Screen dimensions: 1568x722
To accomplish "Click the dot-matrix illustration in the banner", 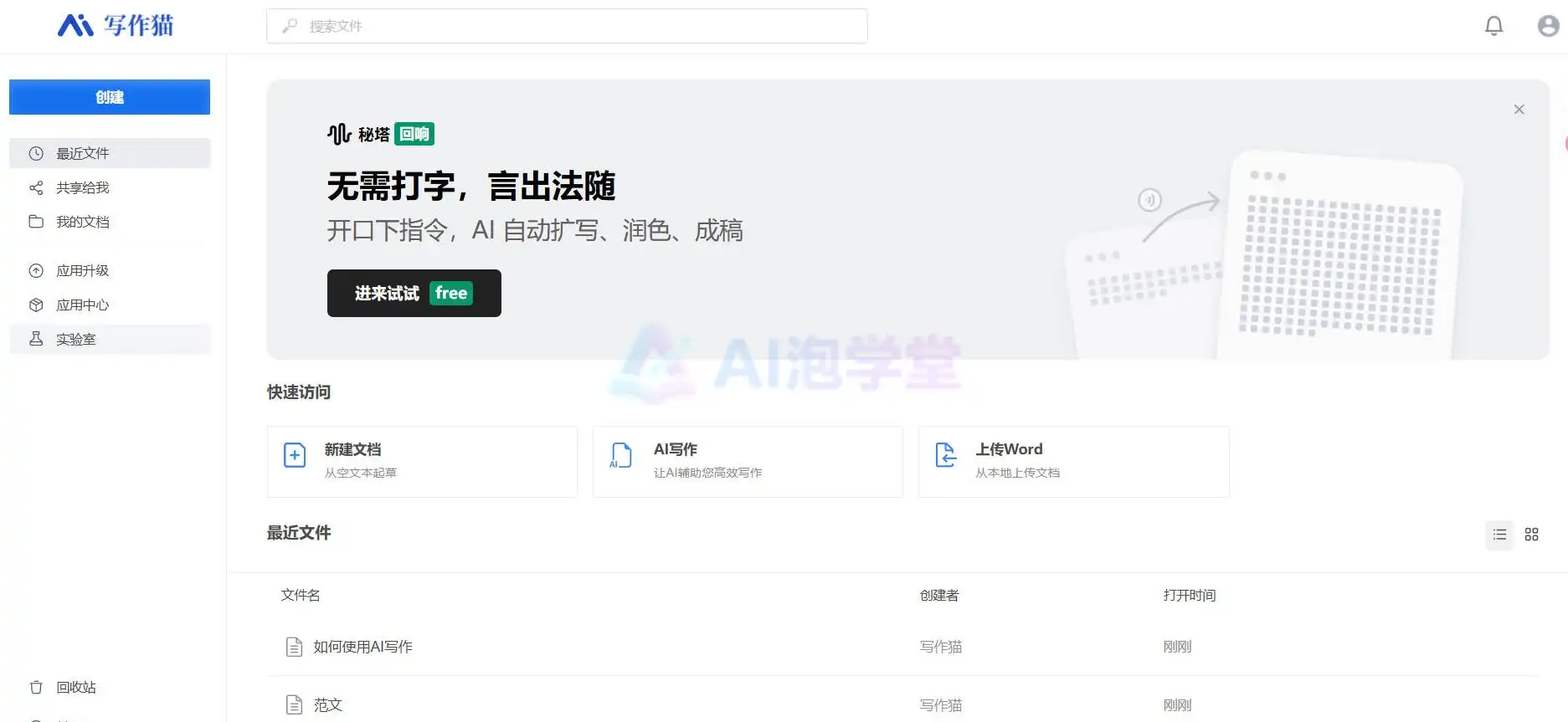I will point(1266,255).
